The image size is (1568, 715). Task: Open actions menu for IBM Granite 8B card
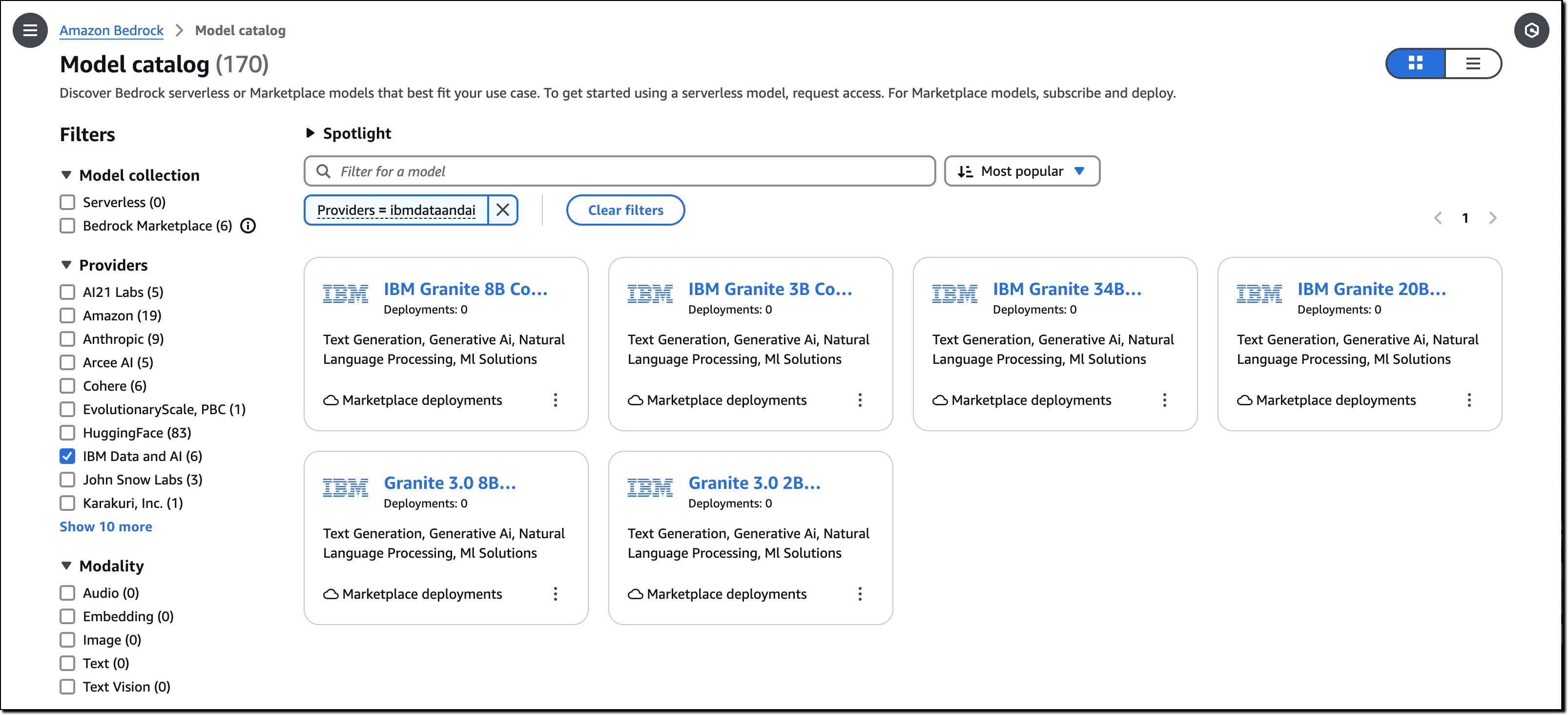tap(555, 400)
